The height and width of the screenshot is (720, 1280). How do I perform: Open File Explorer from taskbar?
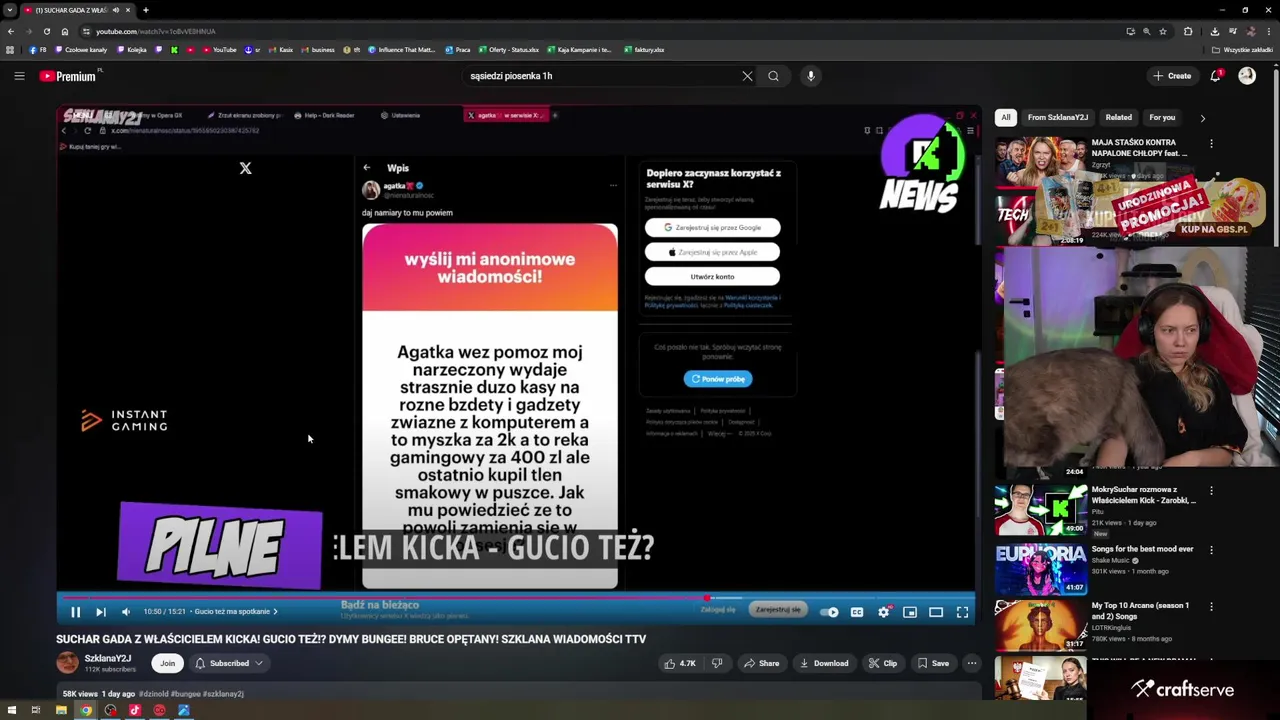(61, 710)
